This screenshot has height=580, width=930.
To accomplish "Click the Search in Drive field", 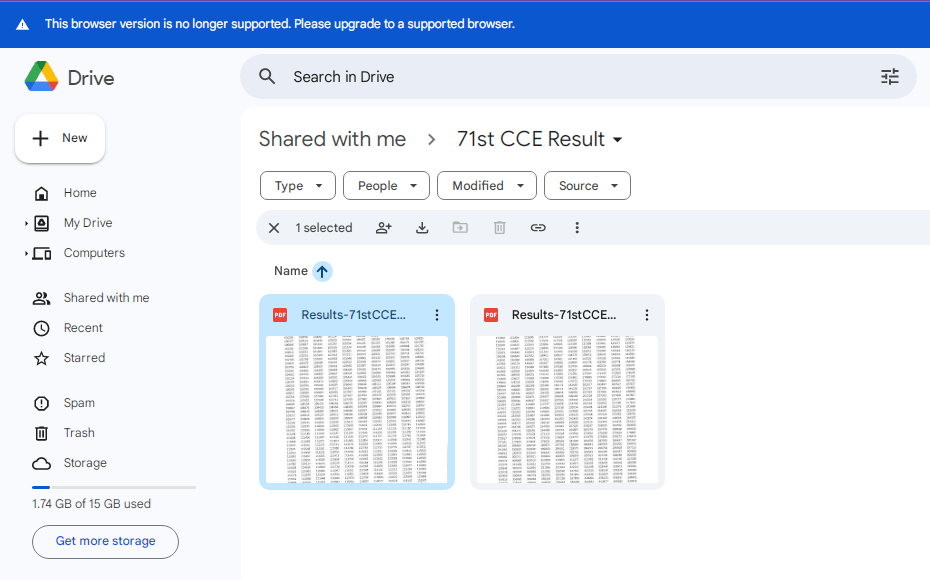I will 560,77.
